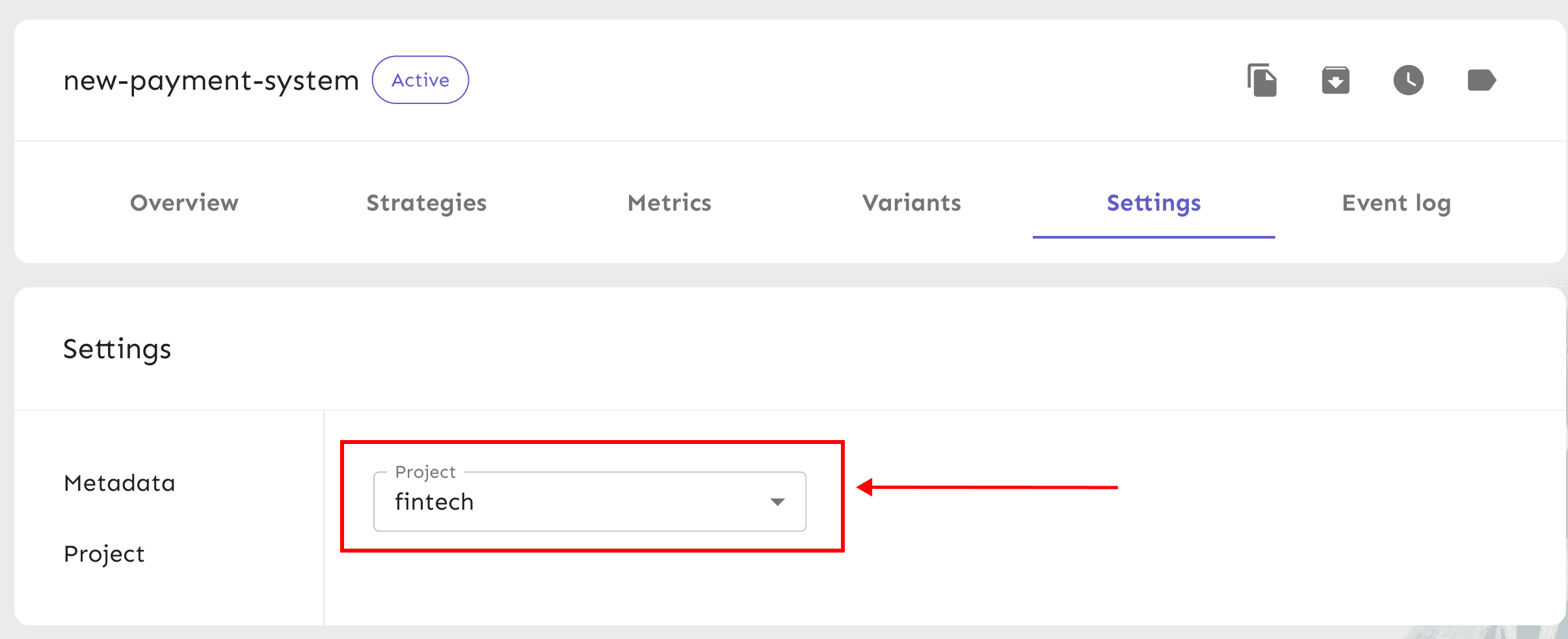Click the new-payment-system title
The height and width of the screenshot is (639, 1568).
(211, 81)
